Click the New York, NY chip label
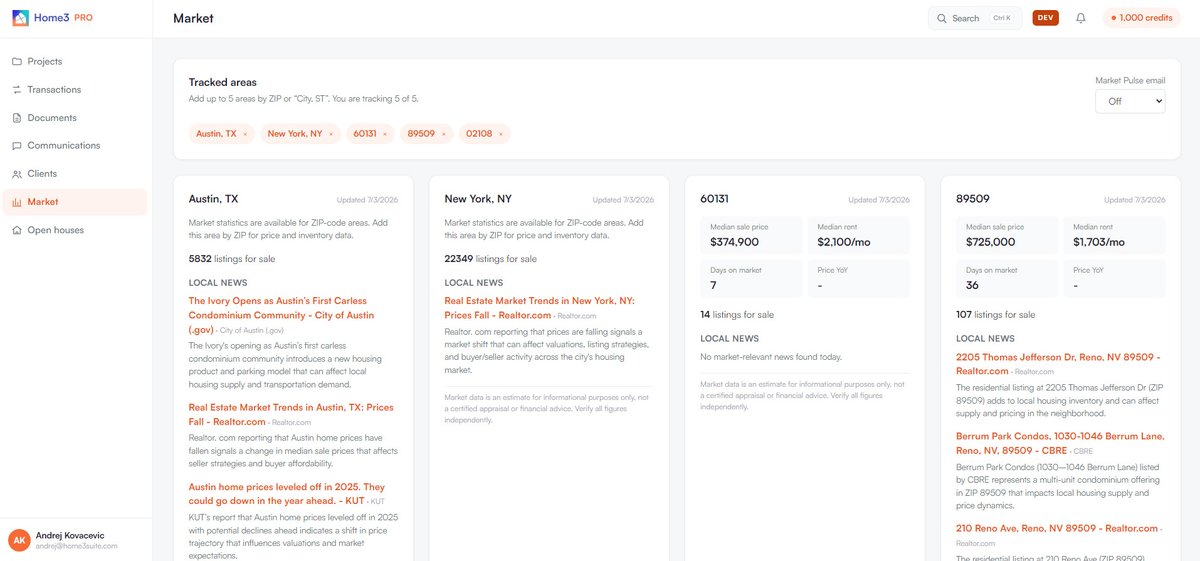Screen dimensions: 1200x561 tap(295, 134)
